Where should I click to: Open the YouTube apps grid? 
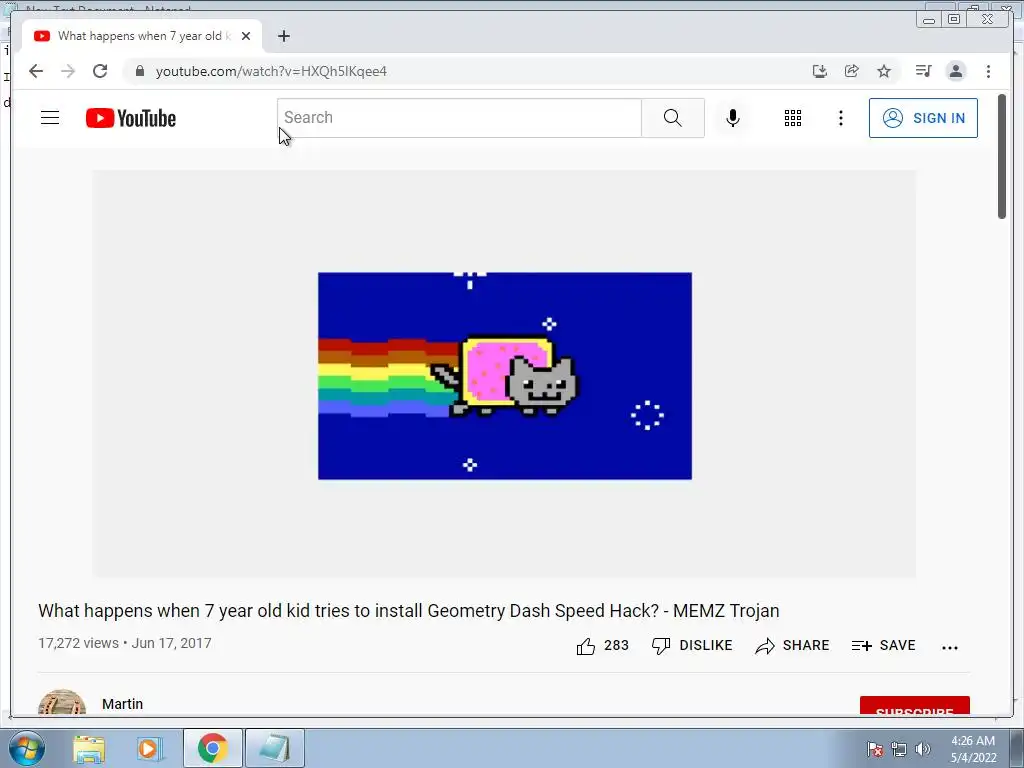click(x=793, y=118)
